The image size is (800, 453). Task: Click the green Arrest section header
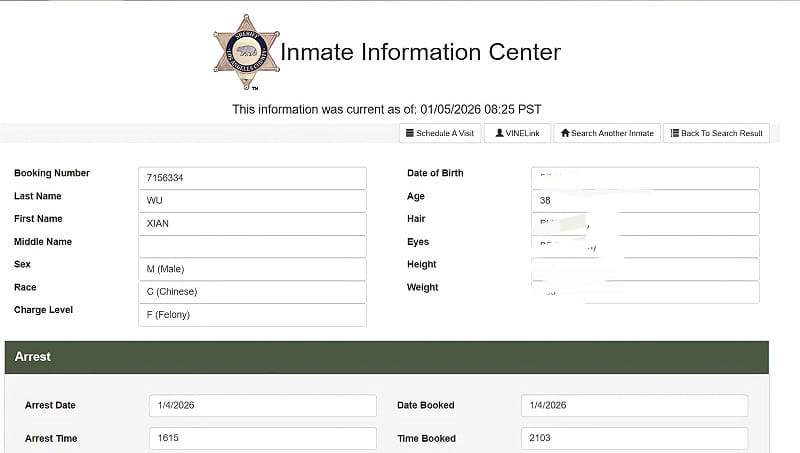point(386,357)
